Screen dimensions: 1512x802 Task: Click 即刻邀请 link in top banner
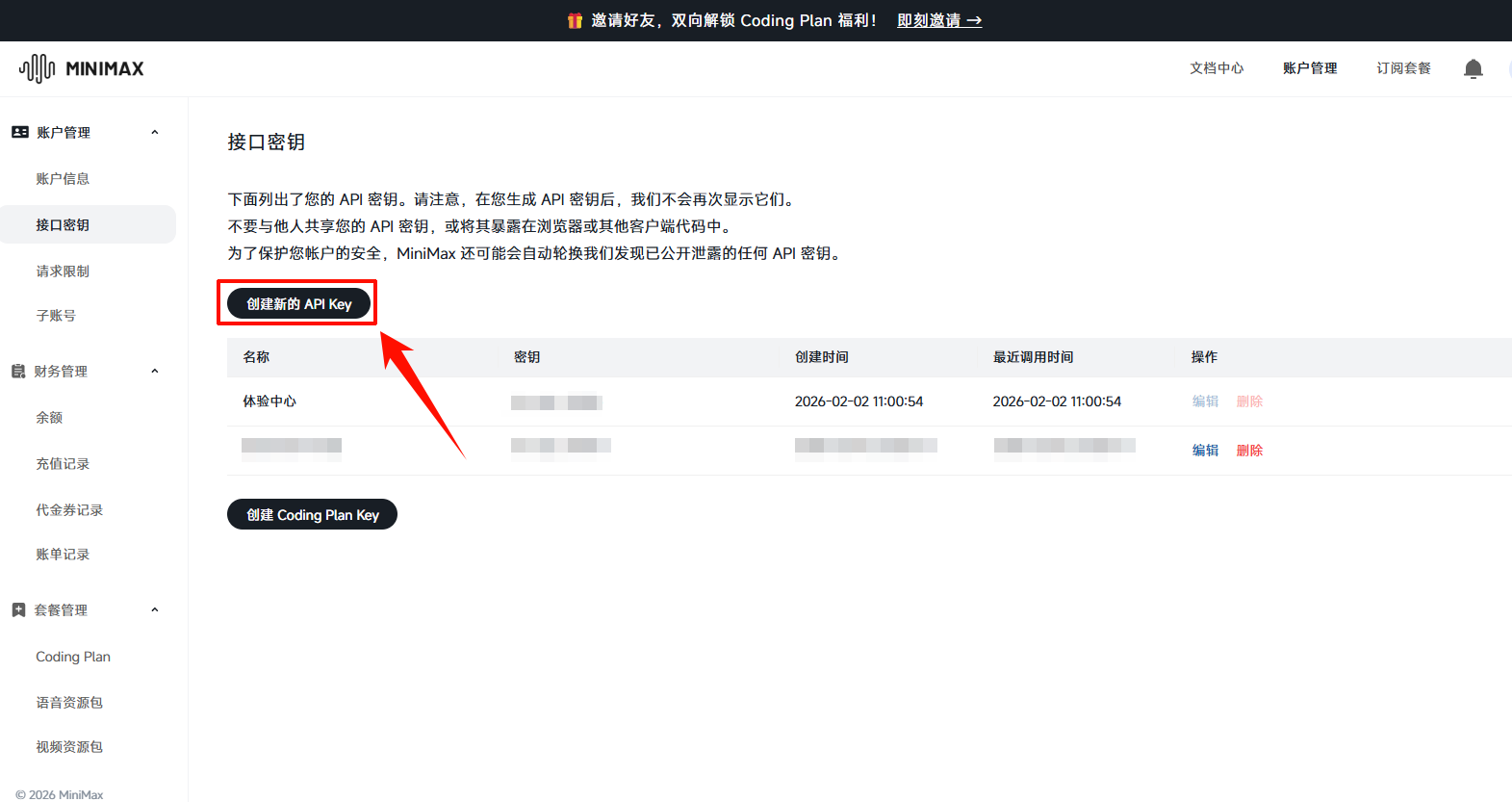(x=939, y=20)
